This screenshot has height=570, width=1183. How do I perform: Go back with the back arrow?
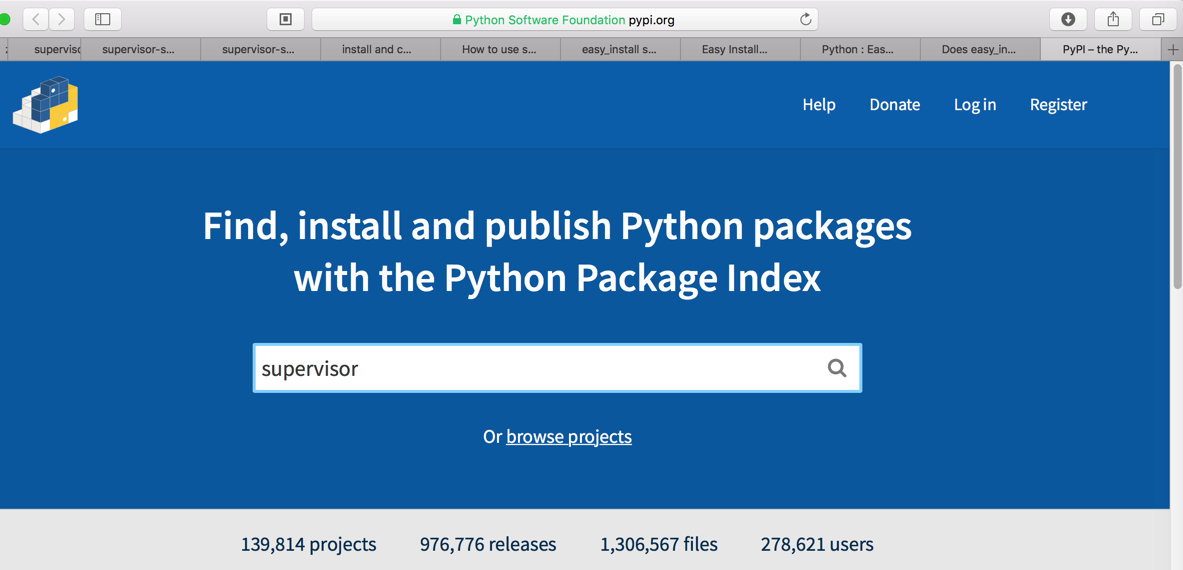click(x=36, y=19)
